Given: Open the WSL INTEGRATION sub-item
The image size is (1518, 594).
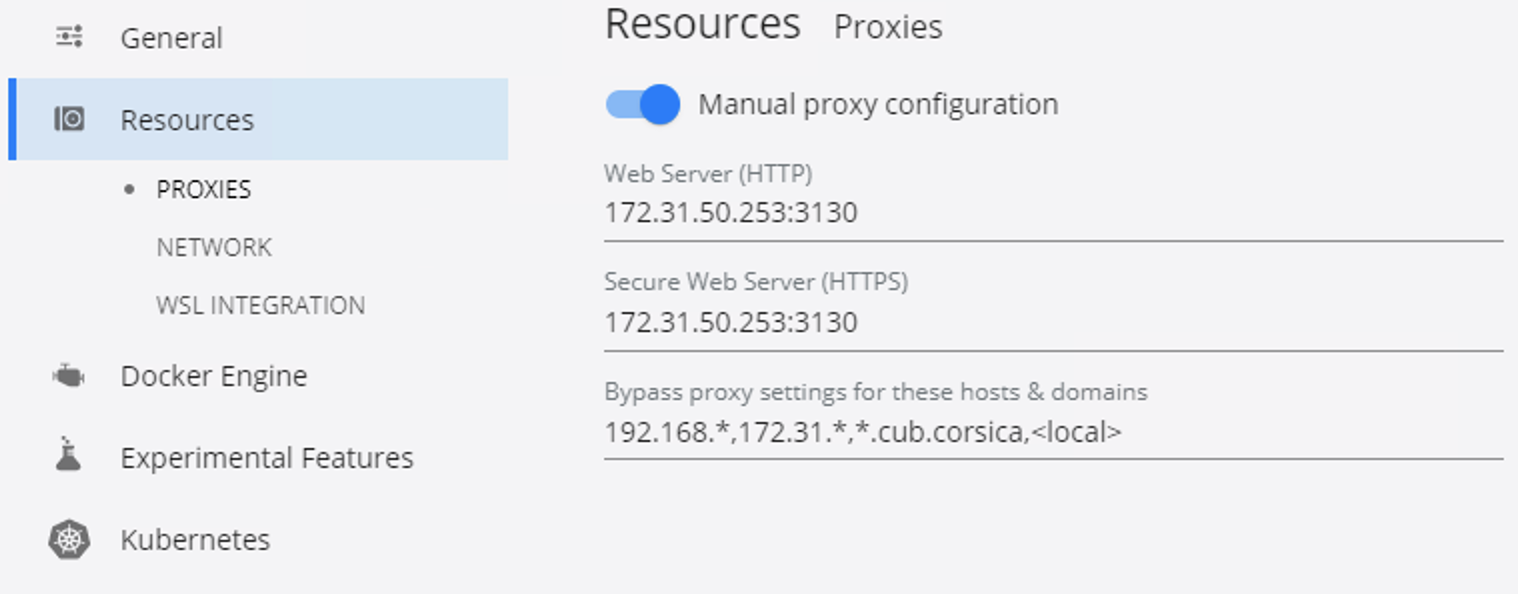Looking at the screenshot, I should 261,305.
